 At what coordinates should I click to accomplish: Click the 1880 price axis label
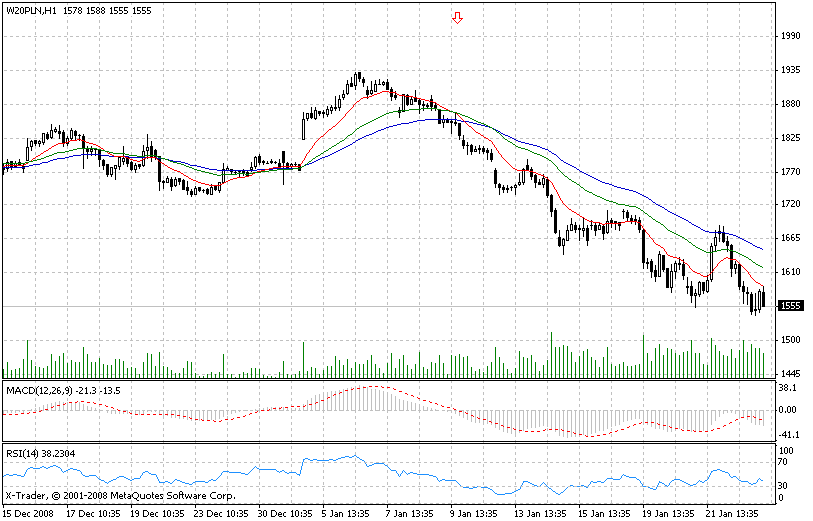tap(791, 104)
